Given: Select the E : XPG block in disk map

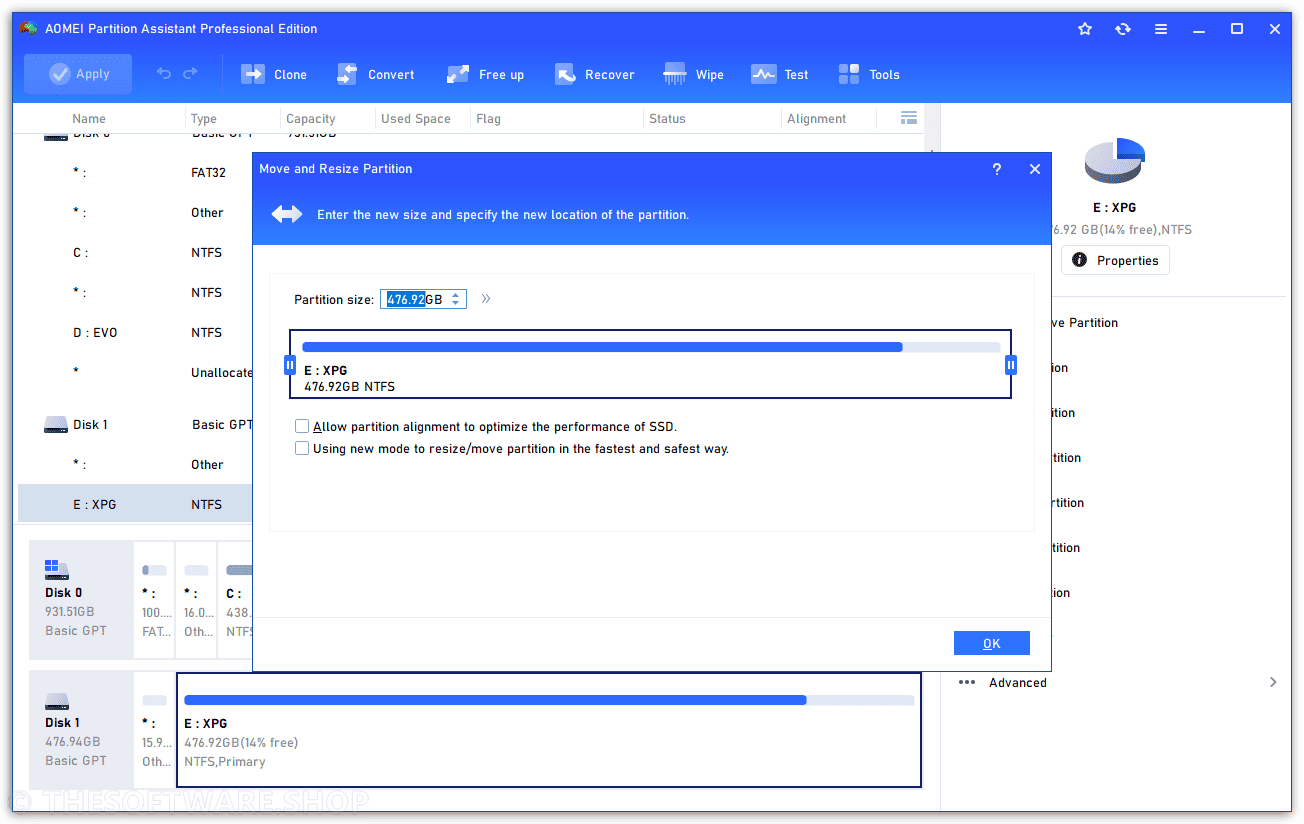Looking at the screenshot, I should coord(549,730).
